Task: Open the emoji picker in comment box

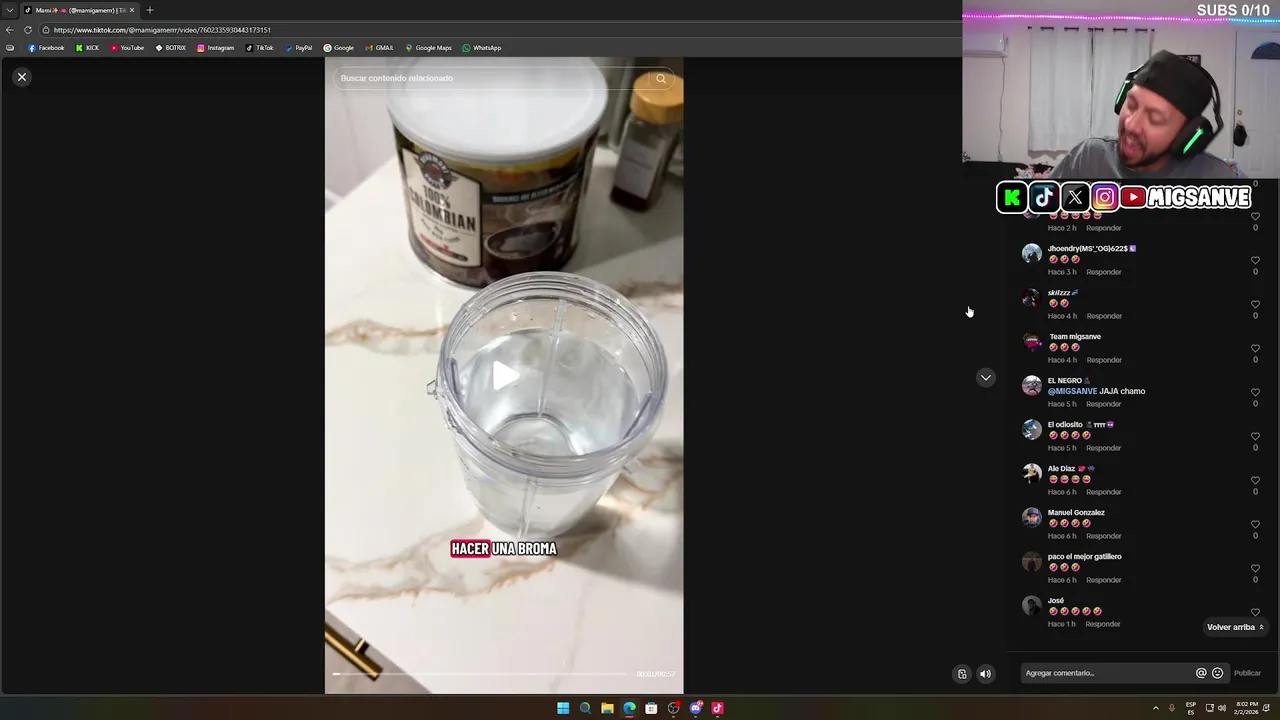Action: click(1217, 673)
